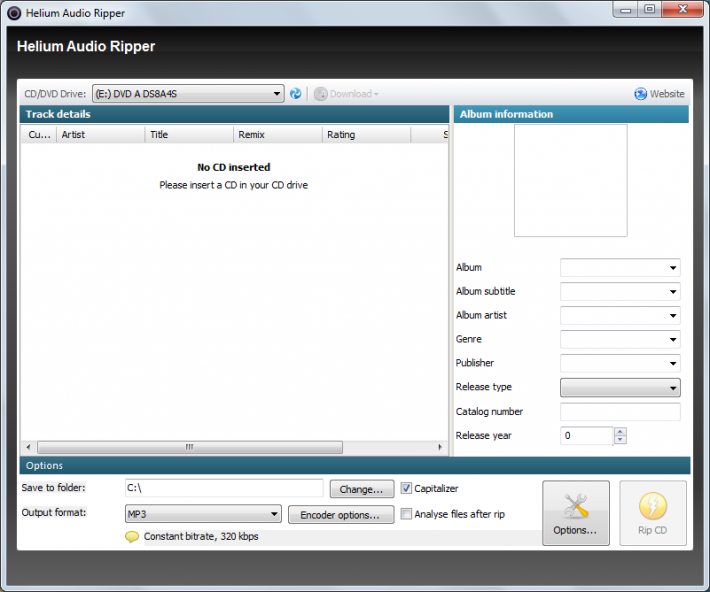
Task: Decrease Release year with down arrow
Action: pyautogui.click(x=620, y=440)
